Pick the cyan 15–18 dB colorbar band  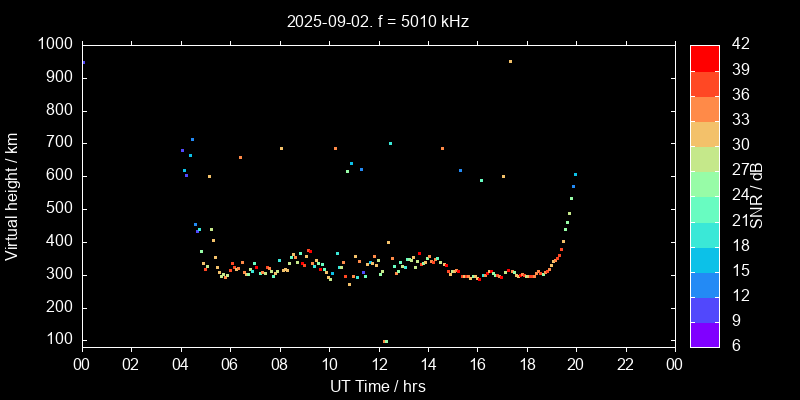pos(704,259)
